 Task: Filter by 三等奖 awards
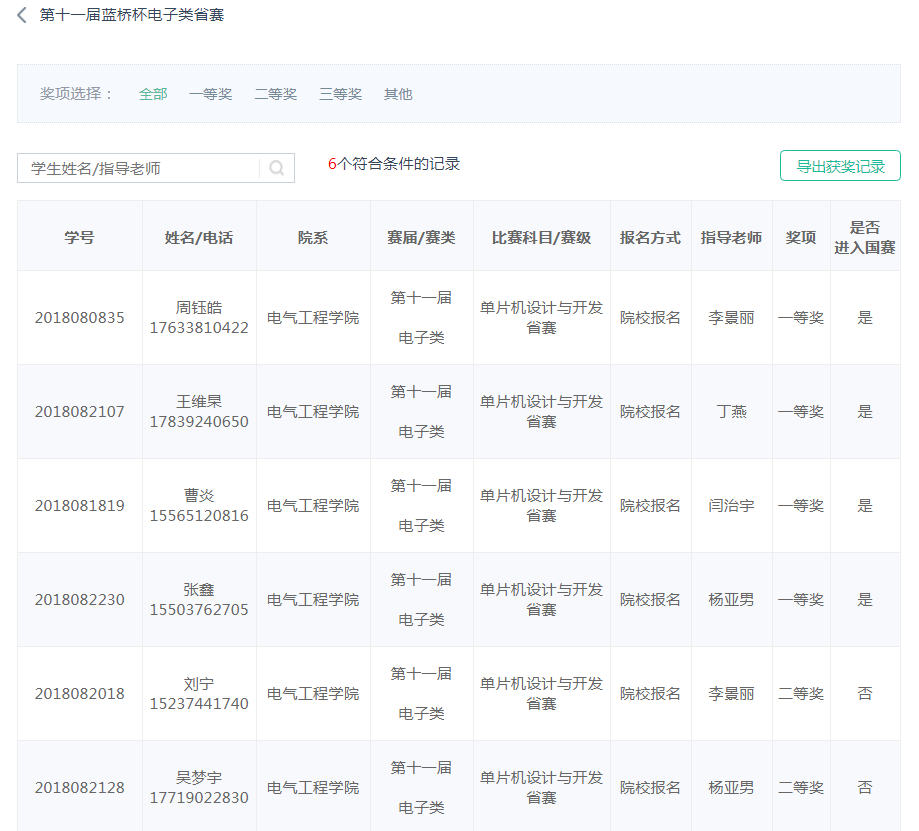pos(340,94)
